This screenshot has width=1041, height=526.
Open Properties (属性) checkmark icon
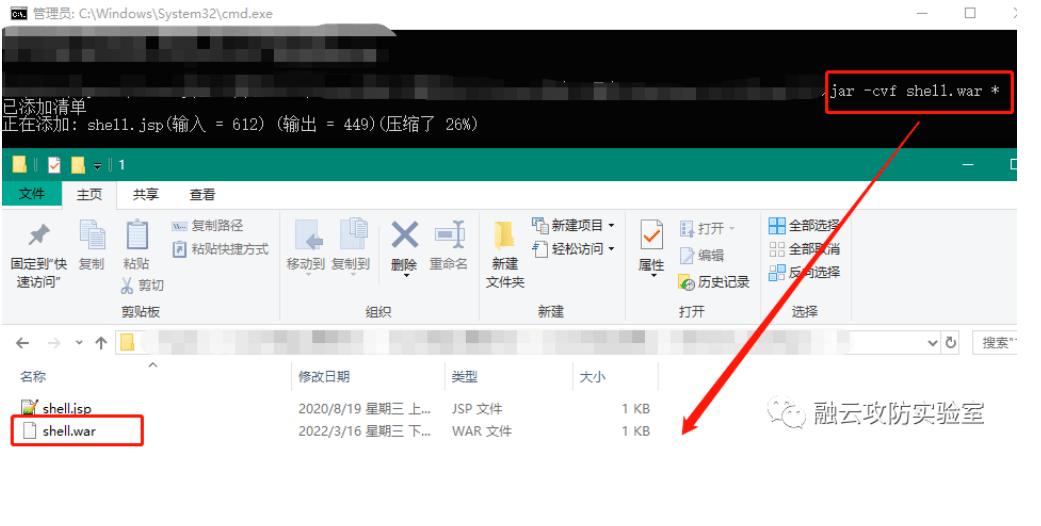(x=651, y=236)
